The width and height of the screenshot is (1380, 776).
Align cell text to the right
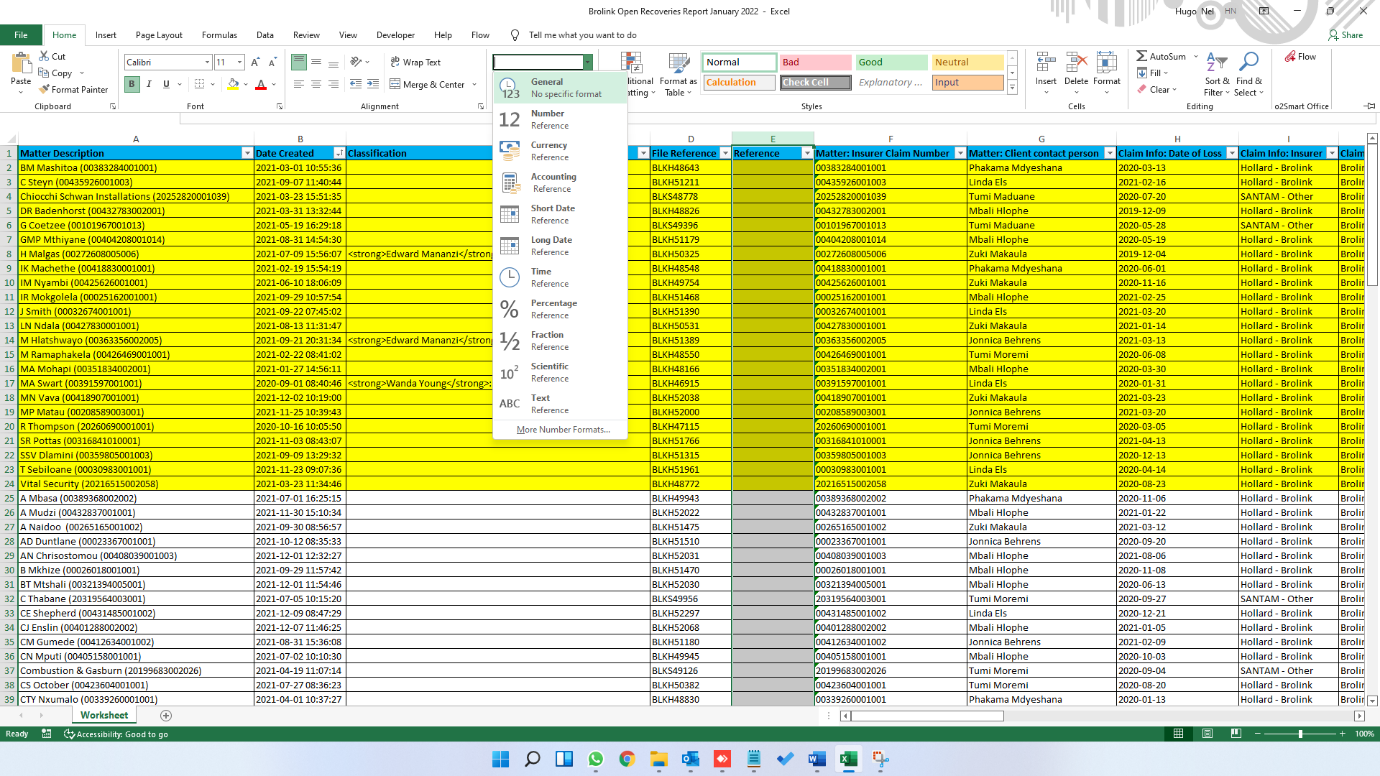click(x=331, y=85)
